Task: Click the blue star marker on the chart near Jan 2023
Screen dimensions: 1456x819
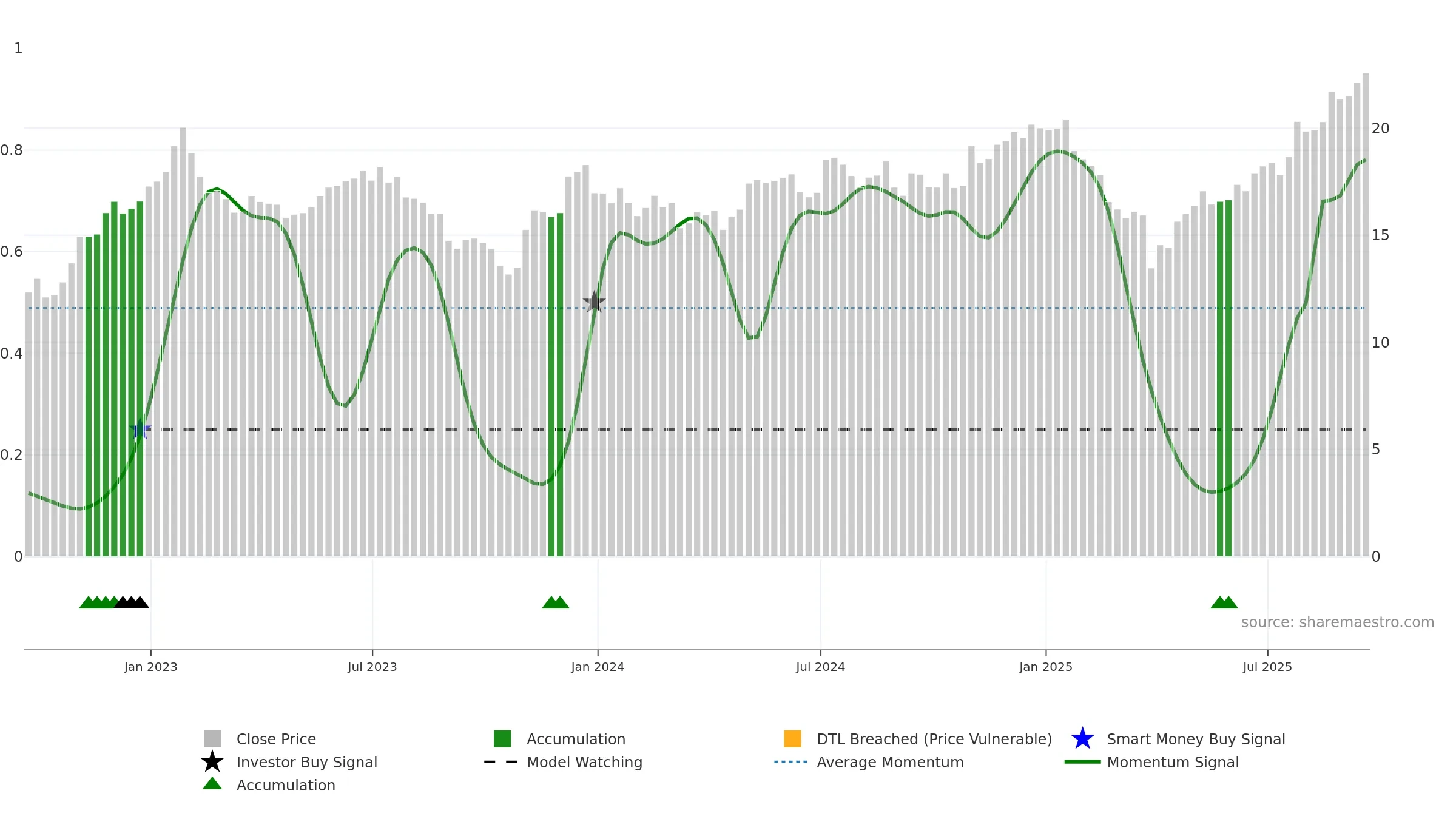Action: [140, 429]
